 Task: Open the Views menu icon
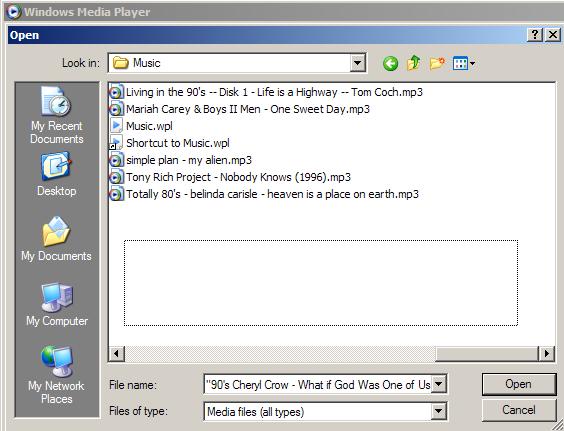click(464, 64)
